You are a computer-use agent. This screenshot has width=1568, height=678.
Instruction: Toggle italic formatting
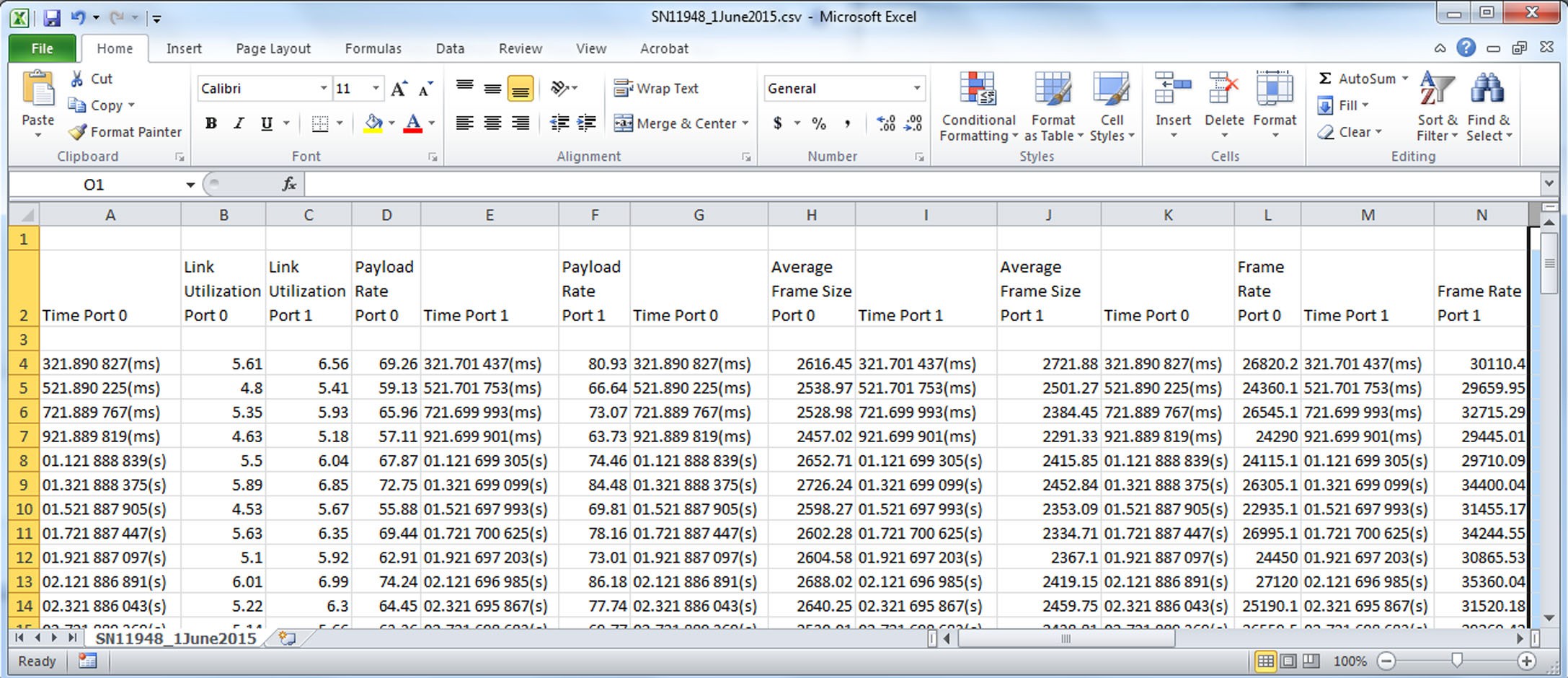click(239, 123)
